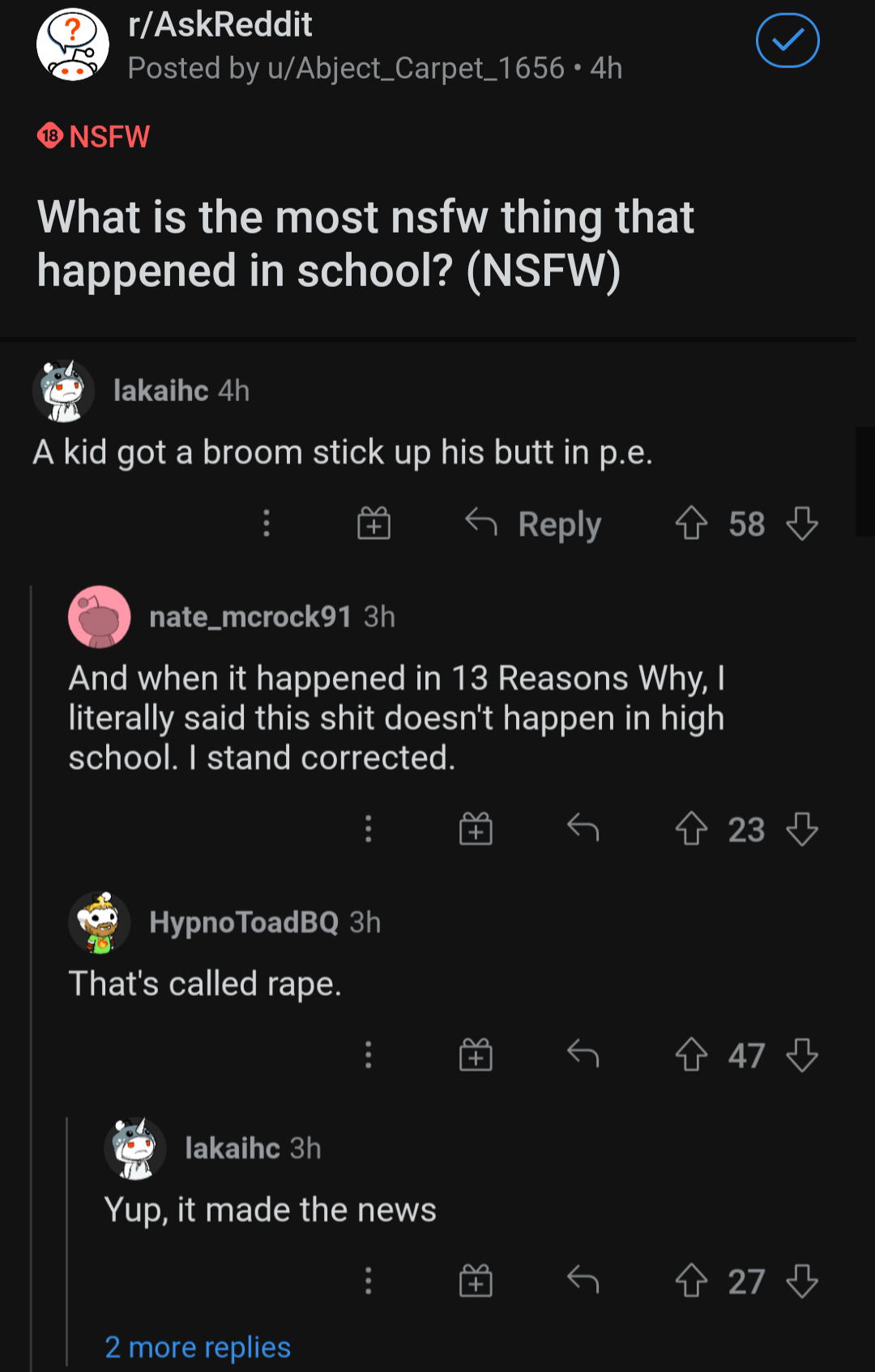Click the reply arrow on nate_mcrock91's comment
Viewport: 875px width, 1372px height.
tap(583, 828)
